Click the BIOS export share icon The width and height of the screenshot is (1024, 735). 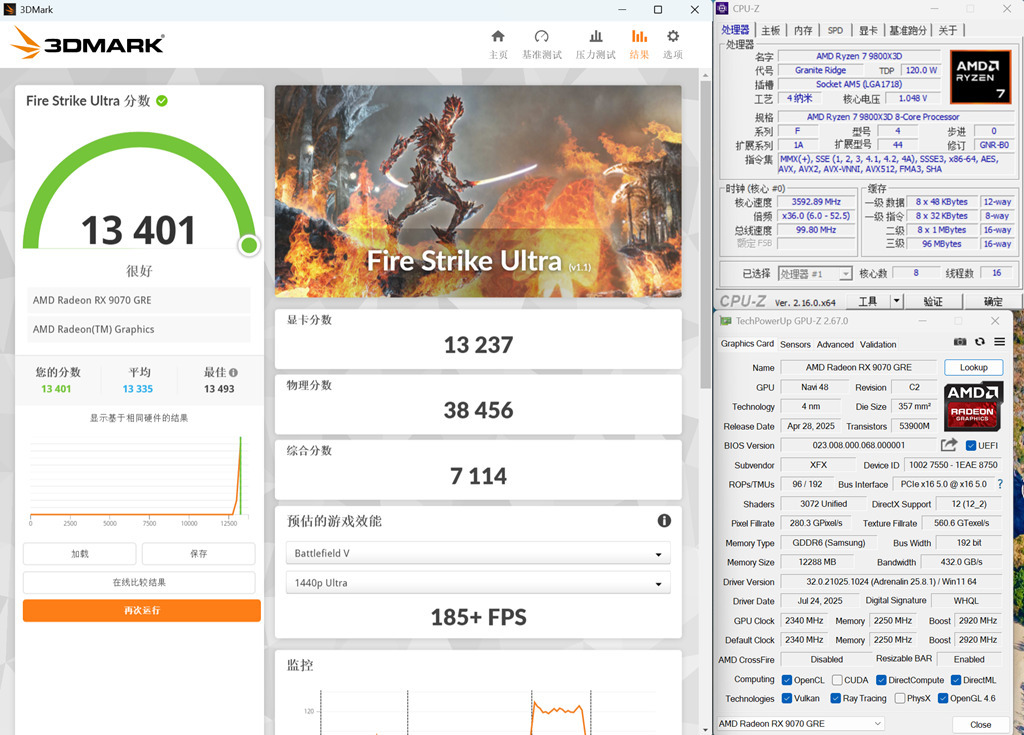coord(949,445)
